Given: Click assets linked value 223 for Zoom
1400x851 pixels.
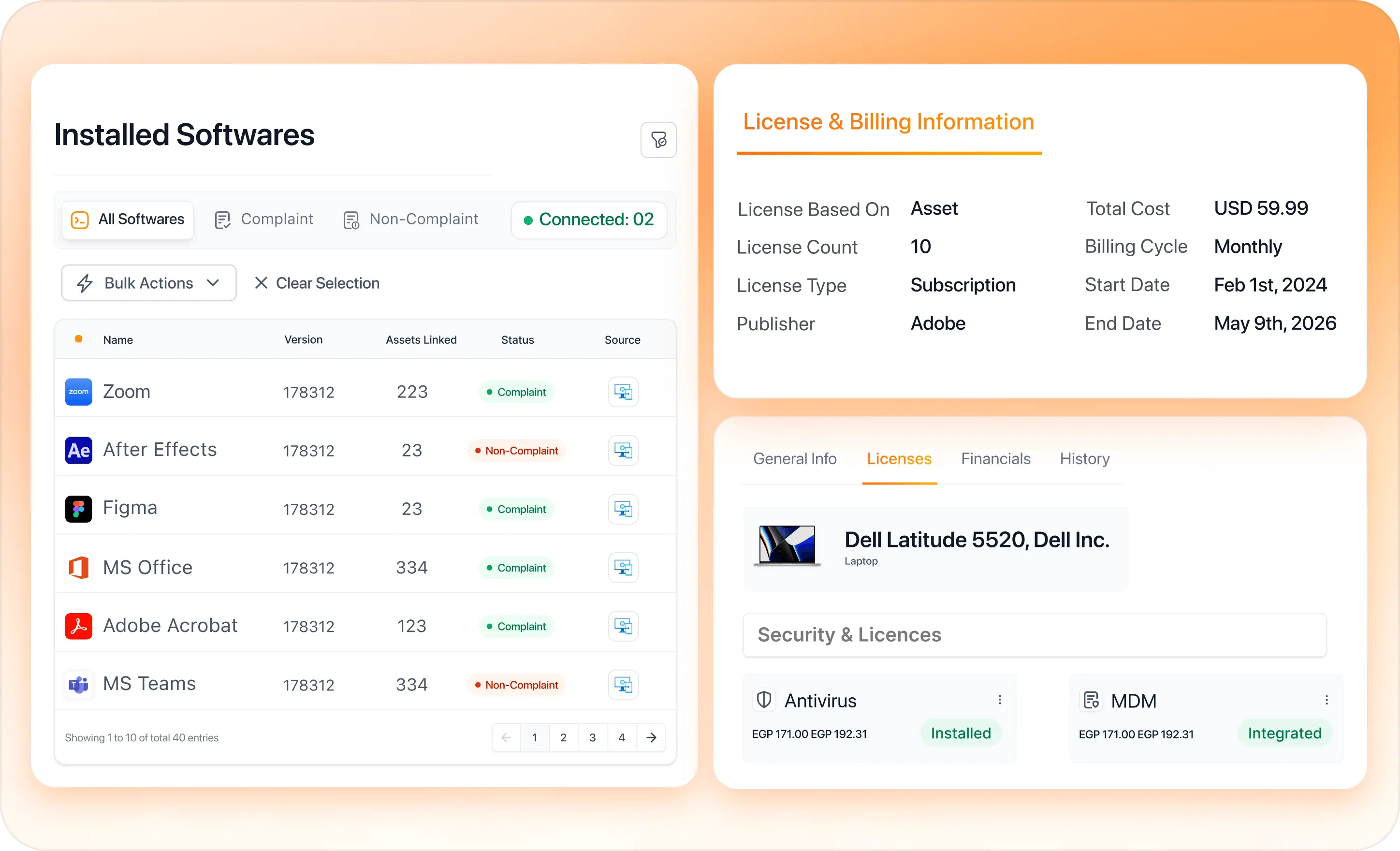Looking at the screenshot, I should coord(412,392).
